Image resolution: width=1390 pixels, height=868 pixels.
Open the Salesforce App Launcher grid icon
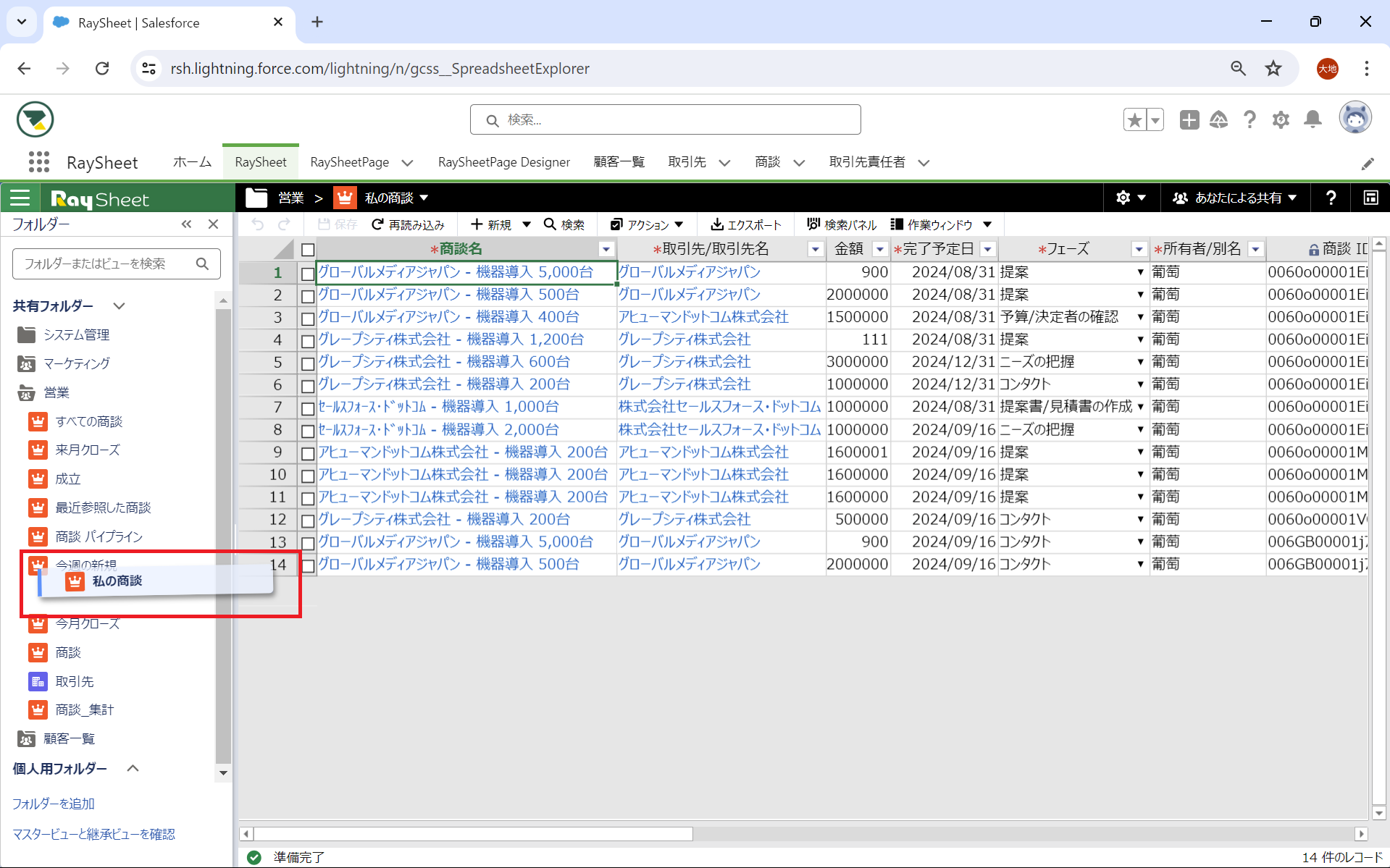pos(39,162)
